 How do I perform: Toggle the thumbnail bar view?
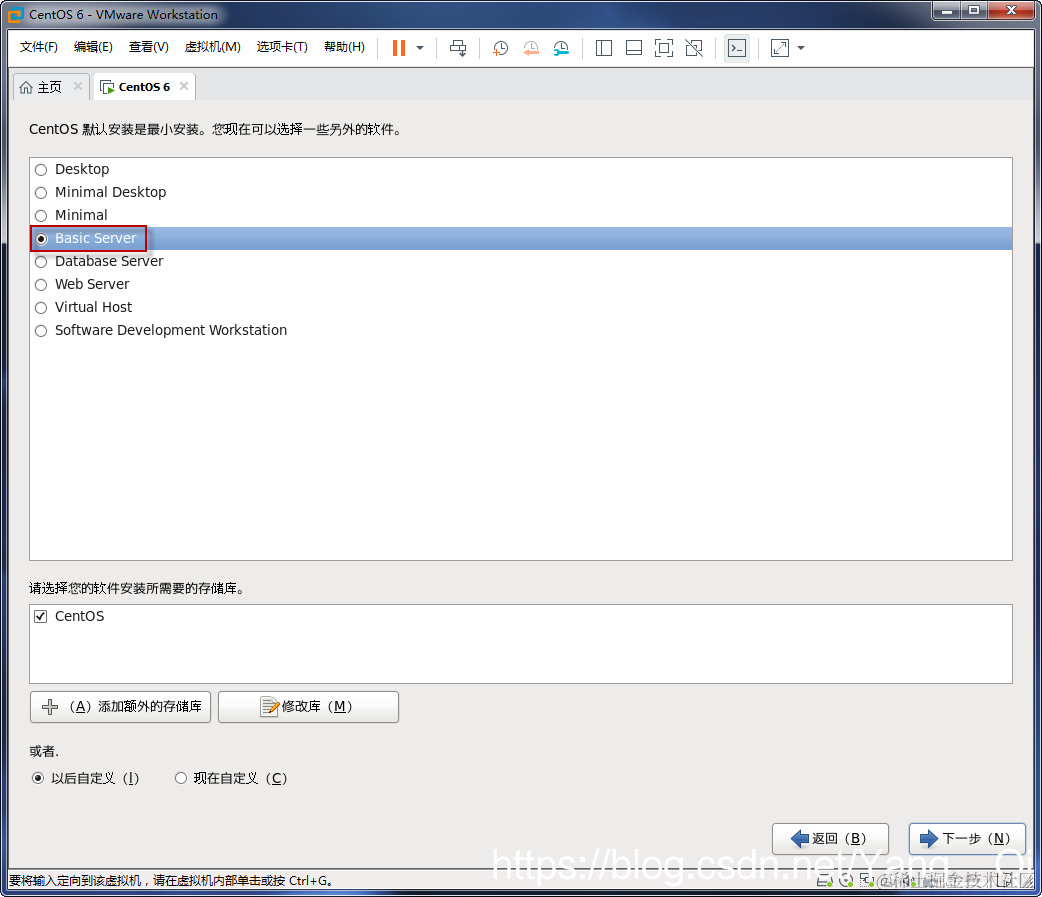(x=634, y=48)
